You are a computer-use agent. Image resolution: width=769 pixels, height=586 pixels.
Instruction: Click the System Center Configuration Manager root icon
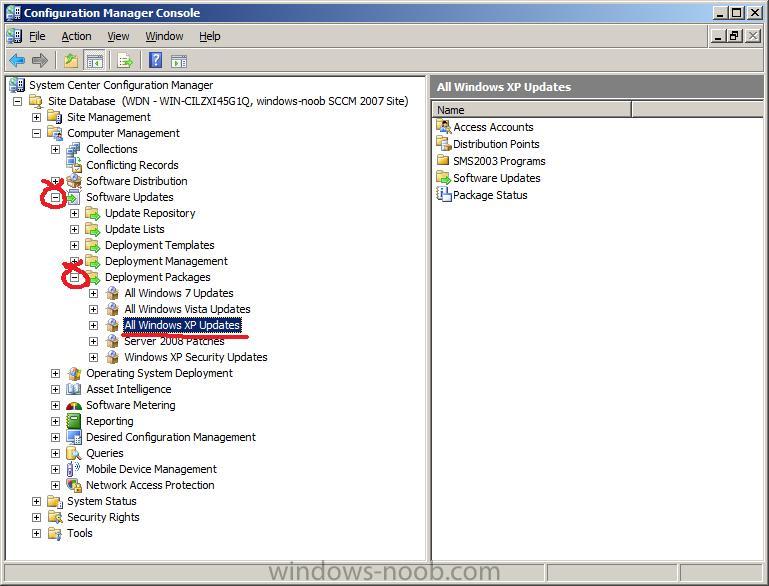coord(17,85)
